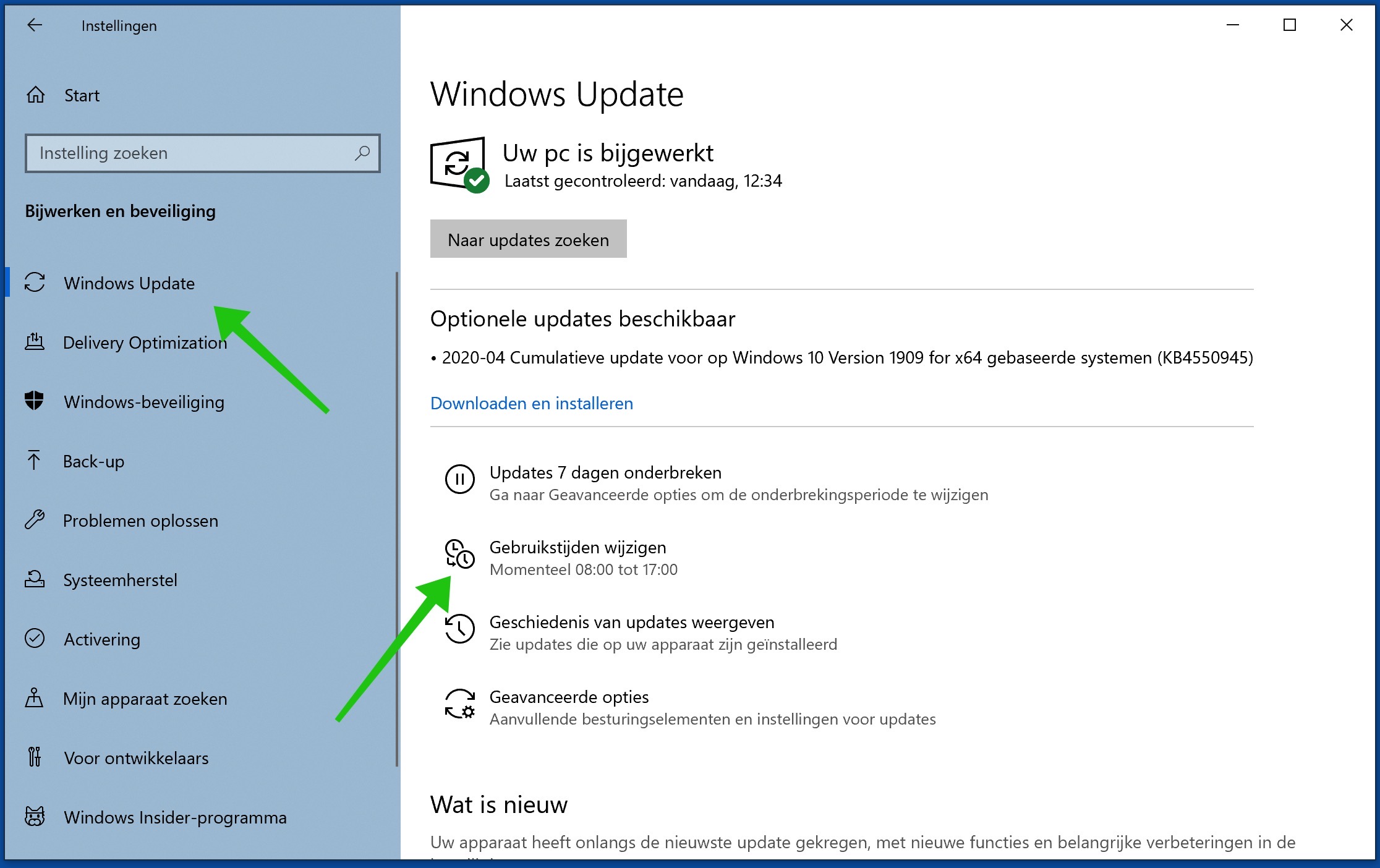Click the Problemen oplossen wrench icon
Viewport: 1380px width, 868px height.
point(36,520)
